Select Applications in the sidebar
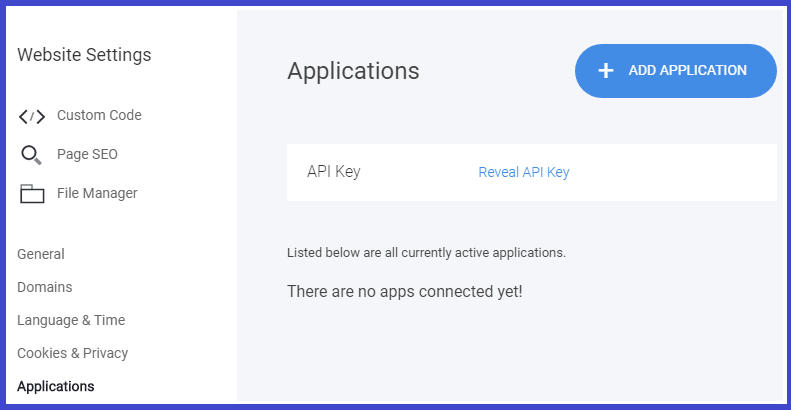The image size is (791, 410). (x=56, y=386)
